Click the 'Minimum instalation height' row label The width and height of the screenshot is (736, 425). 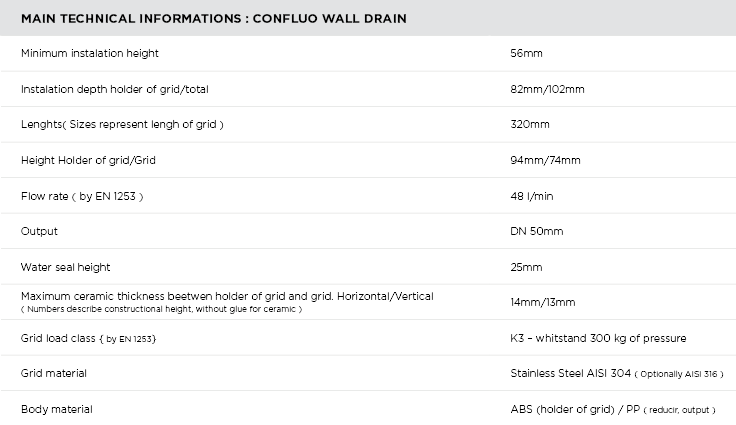pyautogui.click(x=90, y=53)
